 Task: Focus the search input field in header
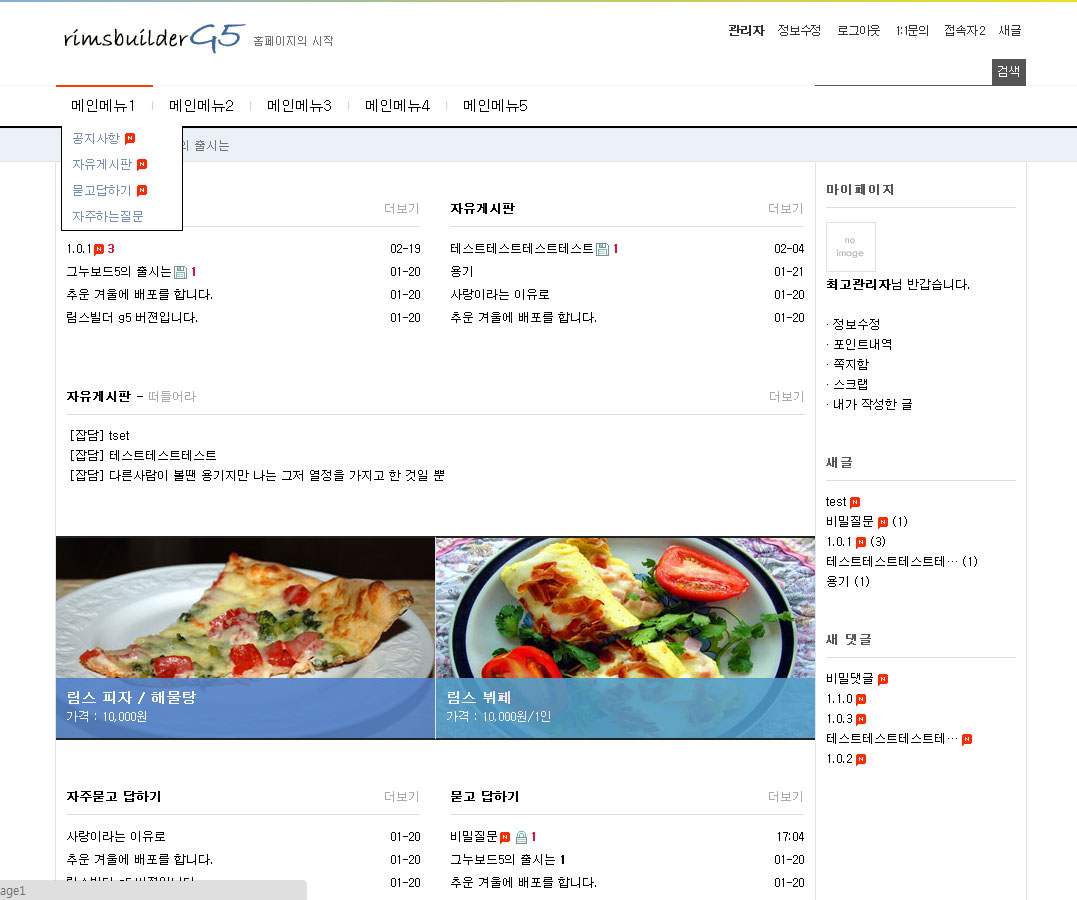[902, 72]
